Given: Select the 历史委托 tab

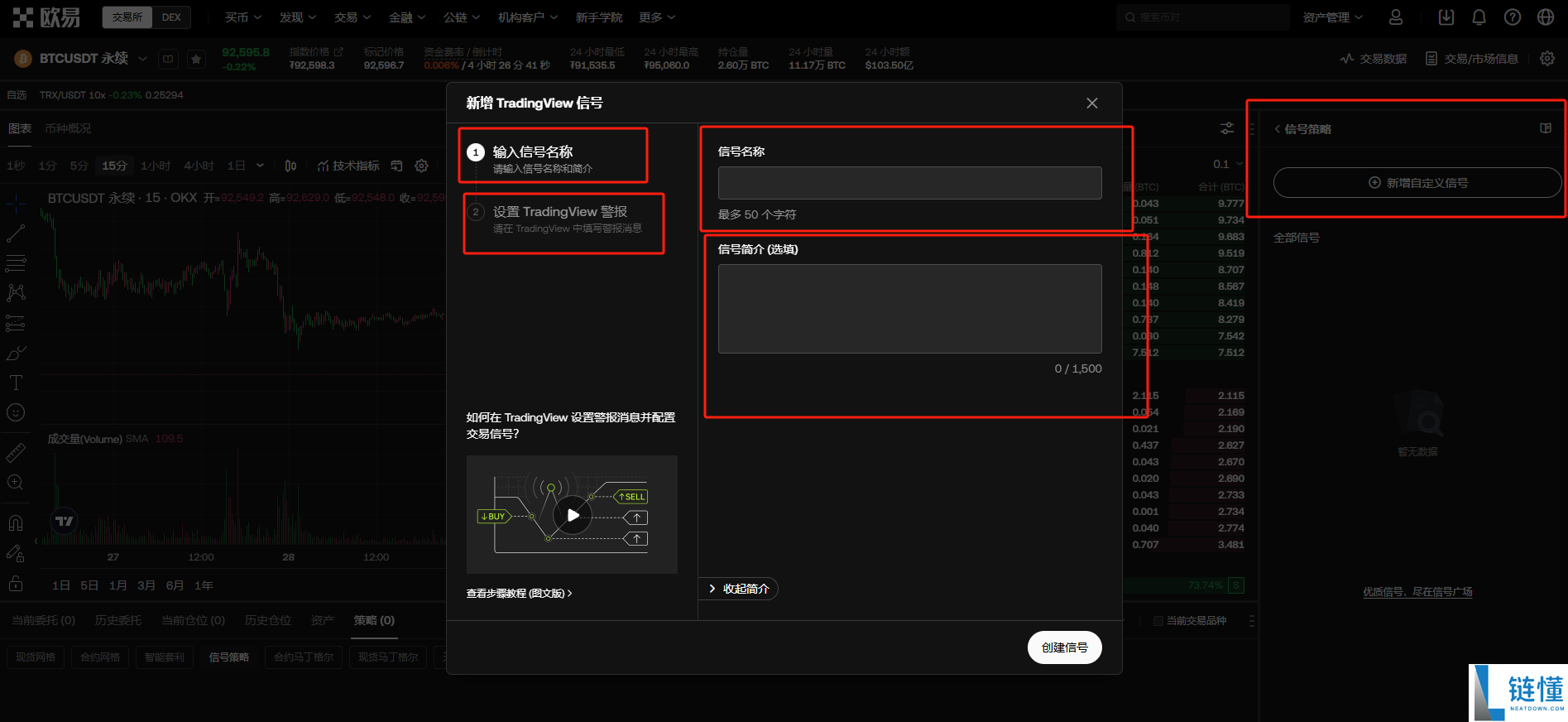Looking at the screenshot, I should [x=117, y=620].
